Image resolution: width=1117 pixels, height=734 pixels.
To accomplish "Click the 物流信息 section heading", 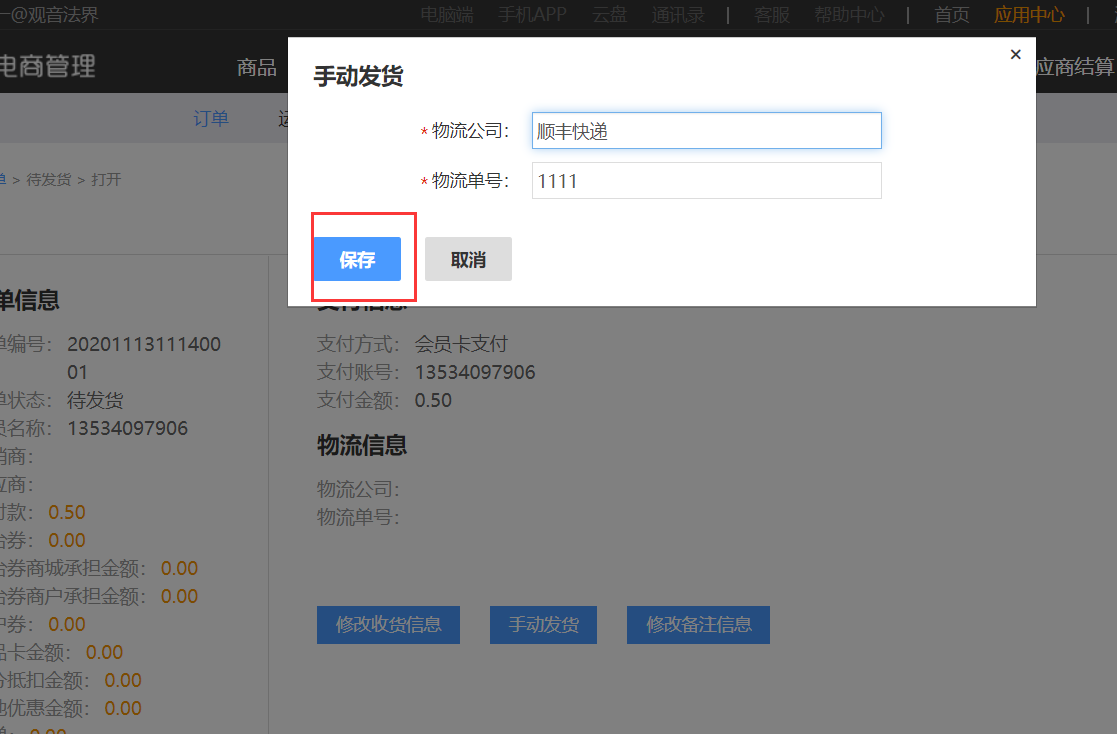I will pyautogui.click(x=362, y=445).
